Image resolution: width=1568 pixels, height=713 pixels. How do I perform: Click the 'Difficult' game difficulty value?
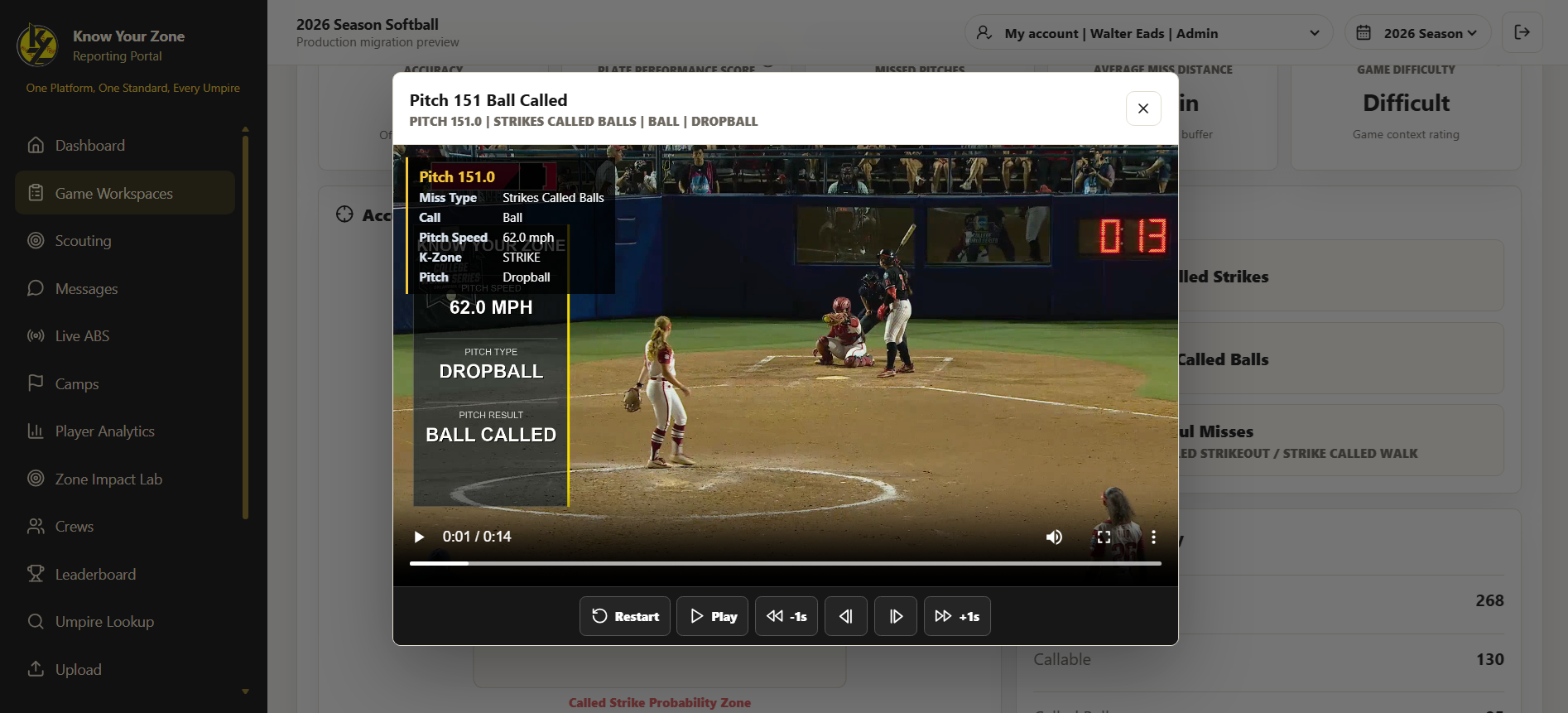click(1406, 103)
